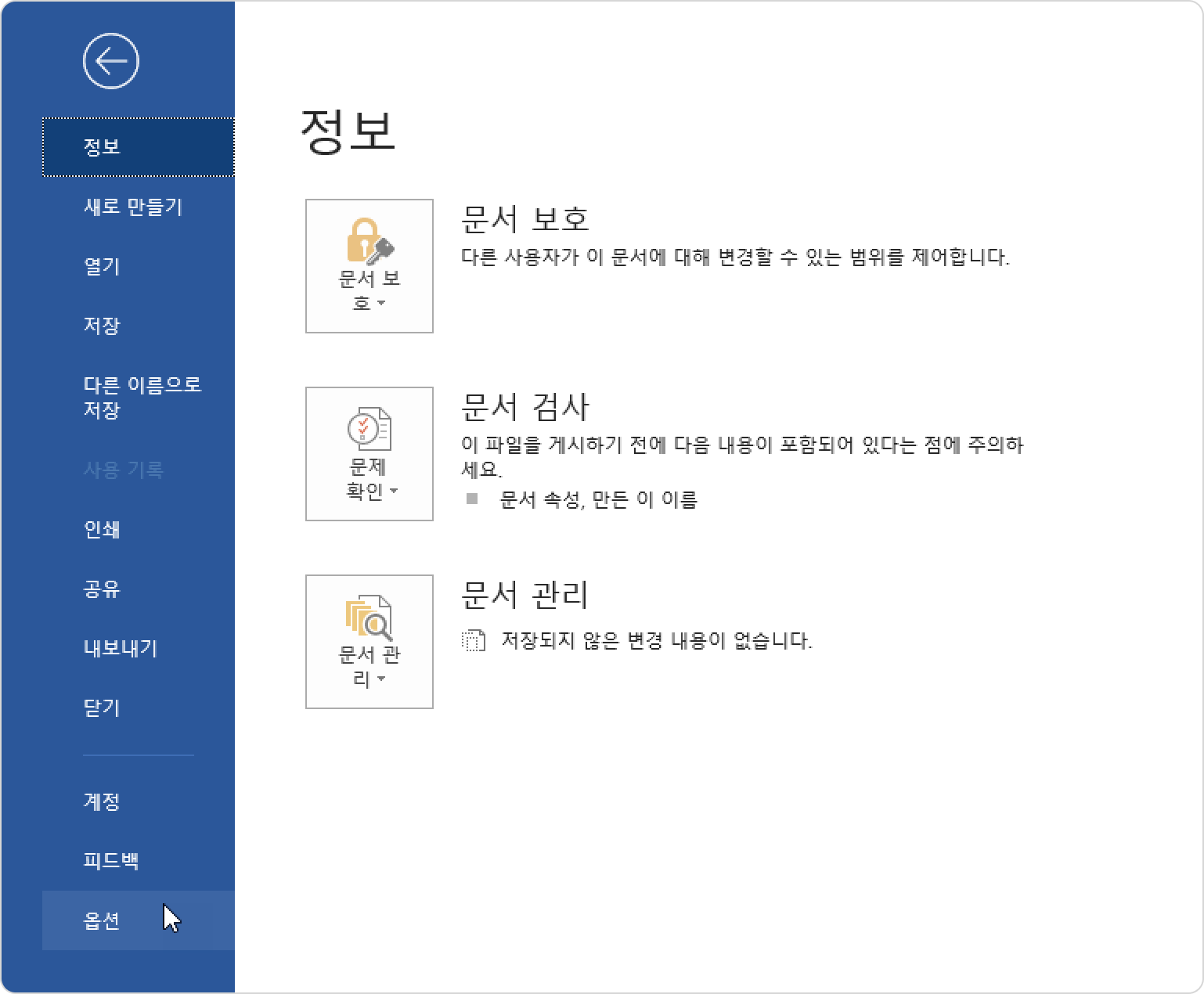Image resolution: width=1204 pixels, height=994 pixels.
Task: Click the 문제 확인 checklist document icon
Action: click(x=369, y=429)
